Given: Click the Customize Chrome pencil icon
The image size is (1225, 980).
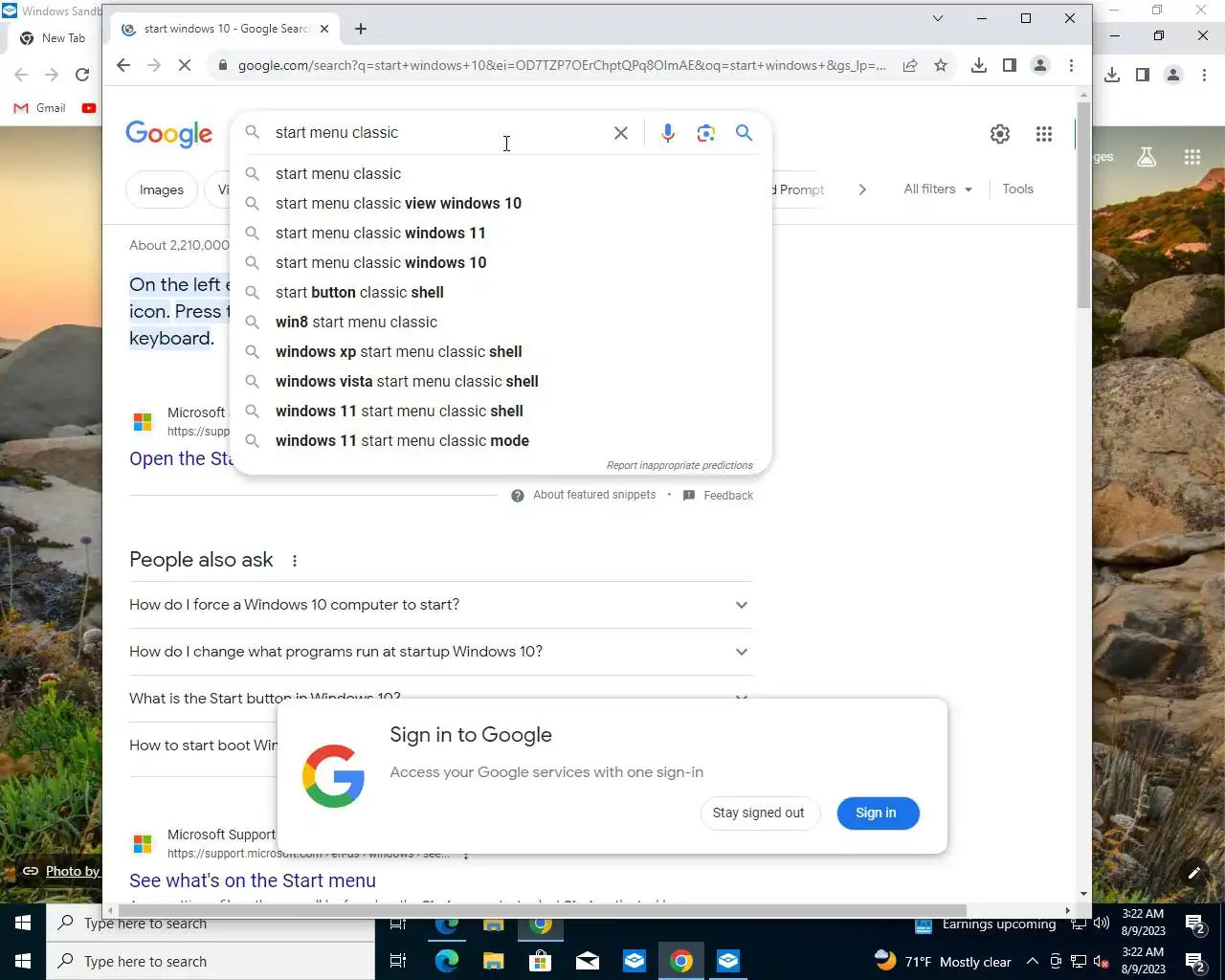Looking at the screenshot, I should (1193, 872).
